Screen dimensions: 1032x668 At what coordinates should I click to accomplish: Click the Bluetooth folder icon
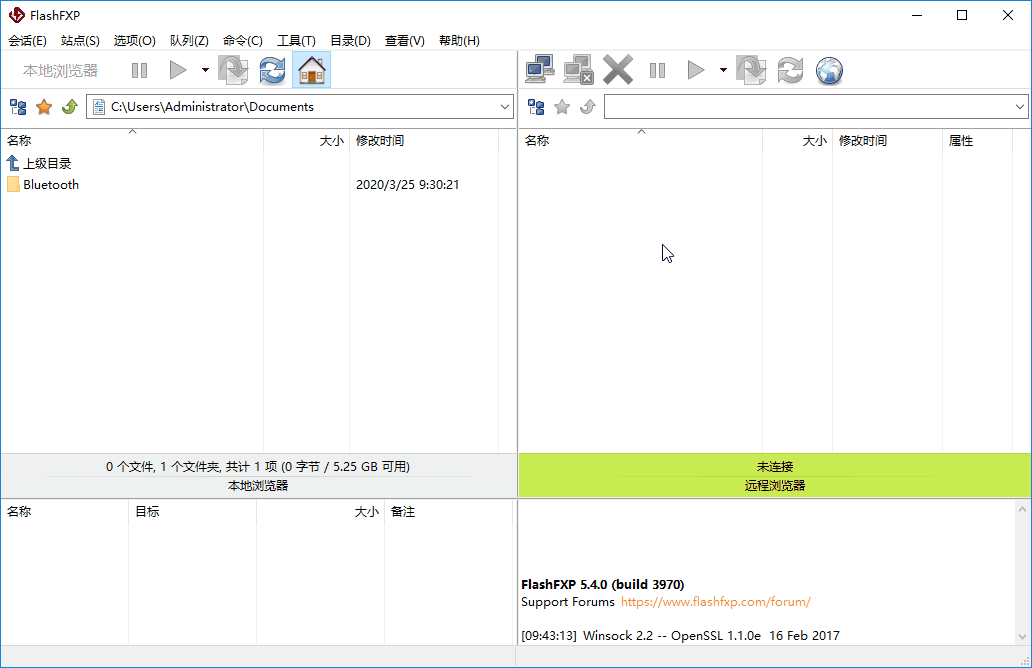pos(13,184)
